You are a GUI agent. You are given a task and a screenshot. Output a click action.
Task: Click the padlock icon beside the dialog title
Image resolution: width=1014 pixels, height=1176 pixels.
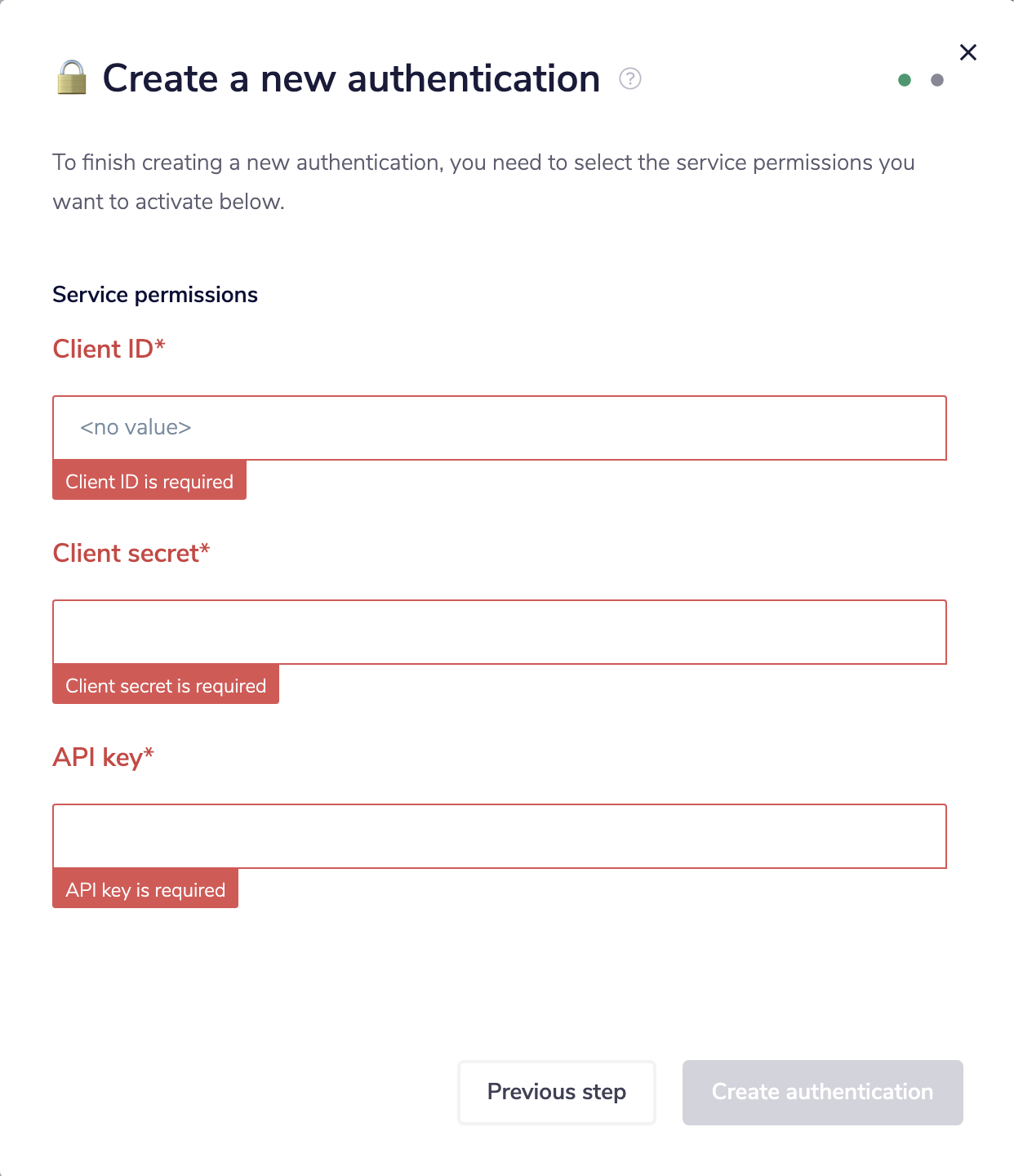(x=70, y=78)
